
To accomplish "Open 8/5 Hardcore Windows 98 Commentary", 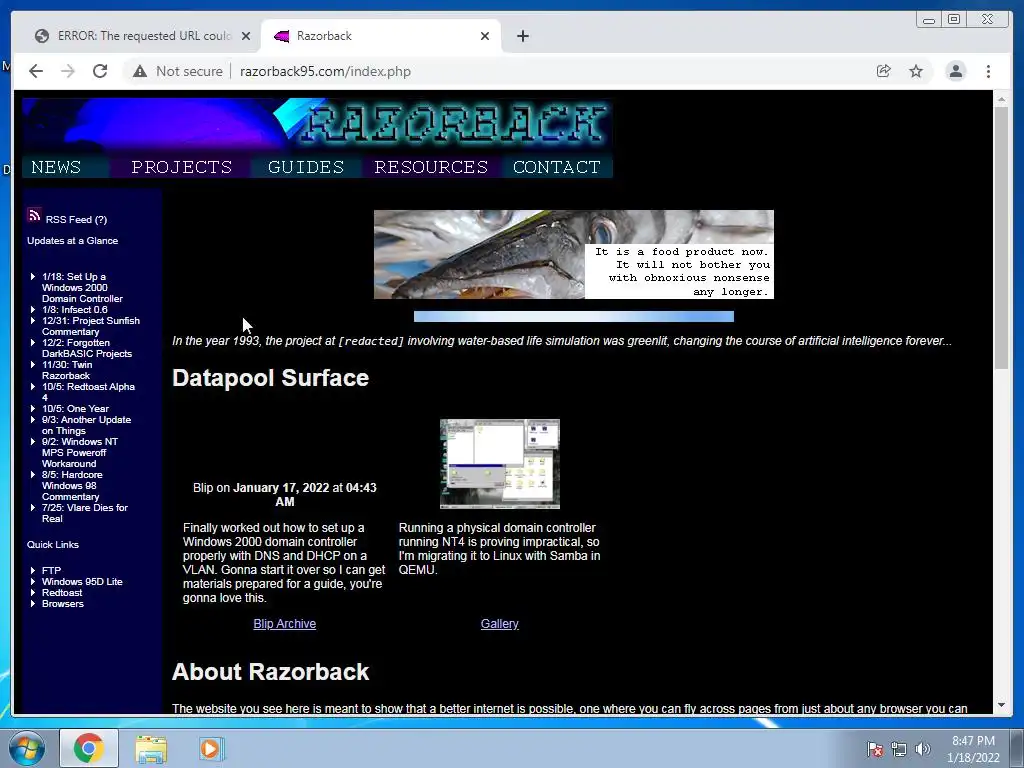I will tap(72, 486).
